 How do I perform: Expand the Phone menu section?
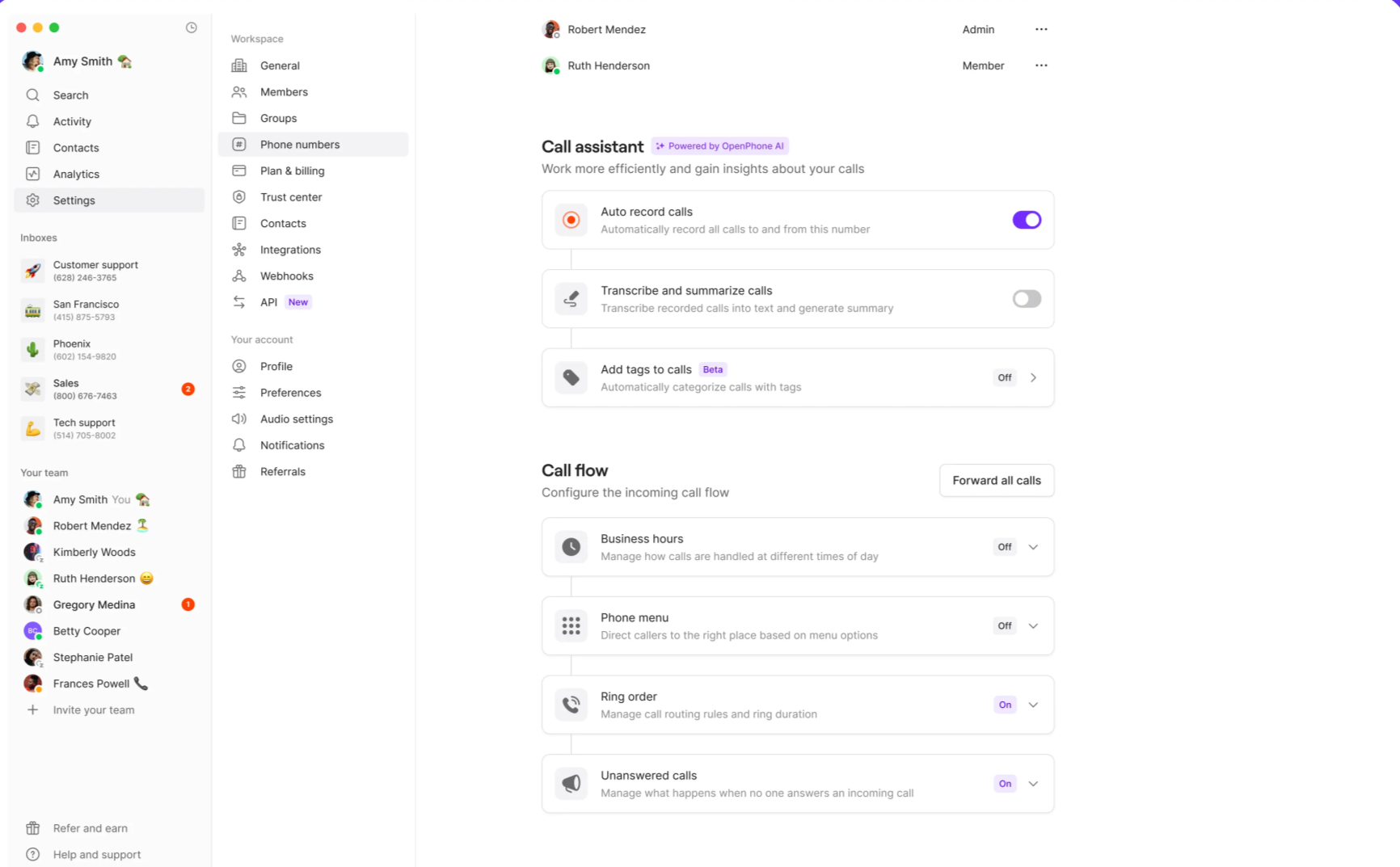[1033, 625]
